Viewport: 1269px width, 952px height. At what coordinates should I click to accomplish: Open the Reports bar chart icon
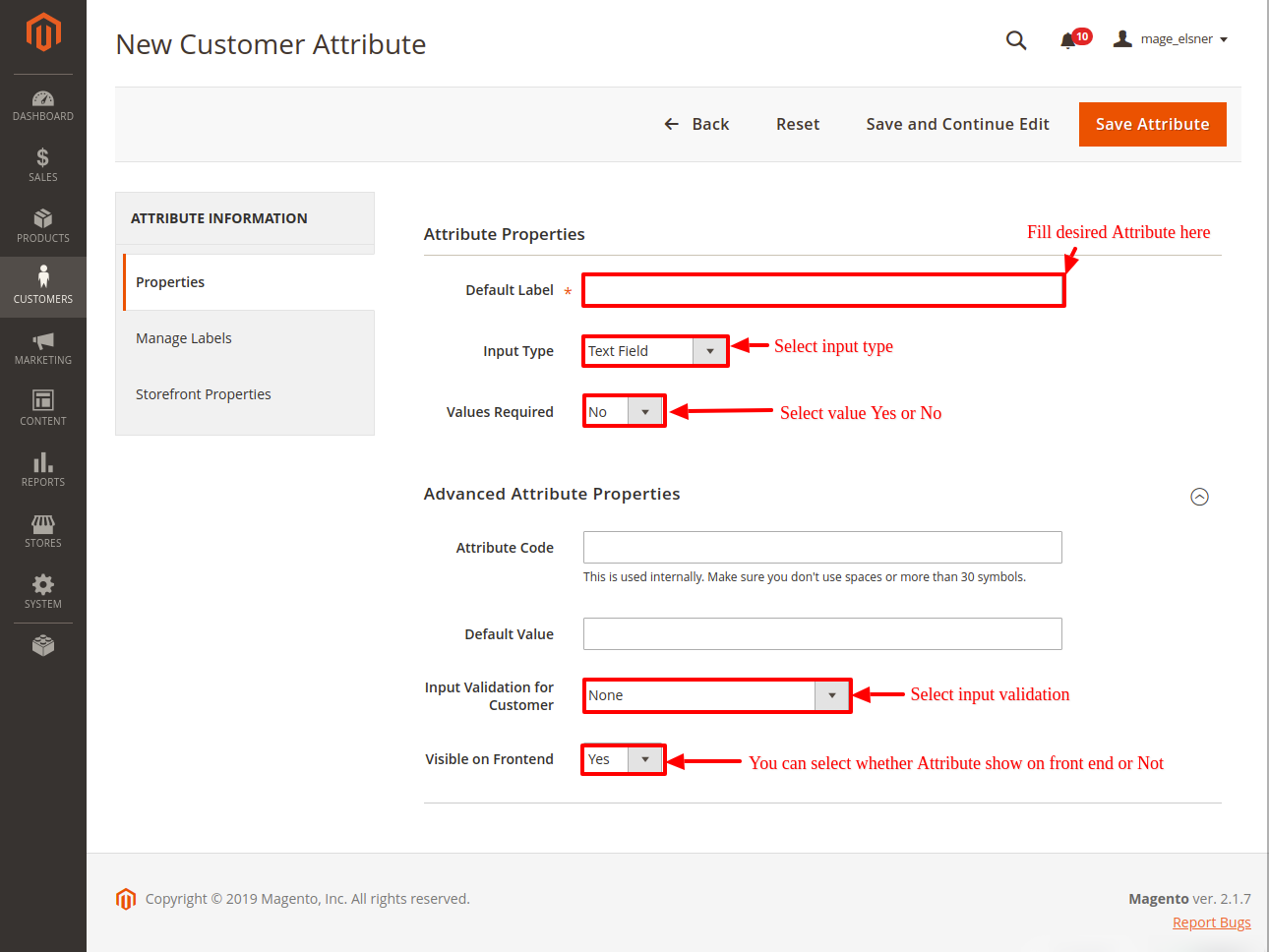point(42,469)
